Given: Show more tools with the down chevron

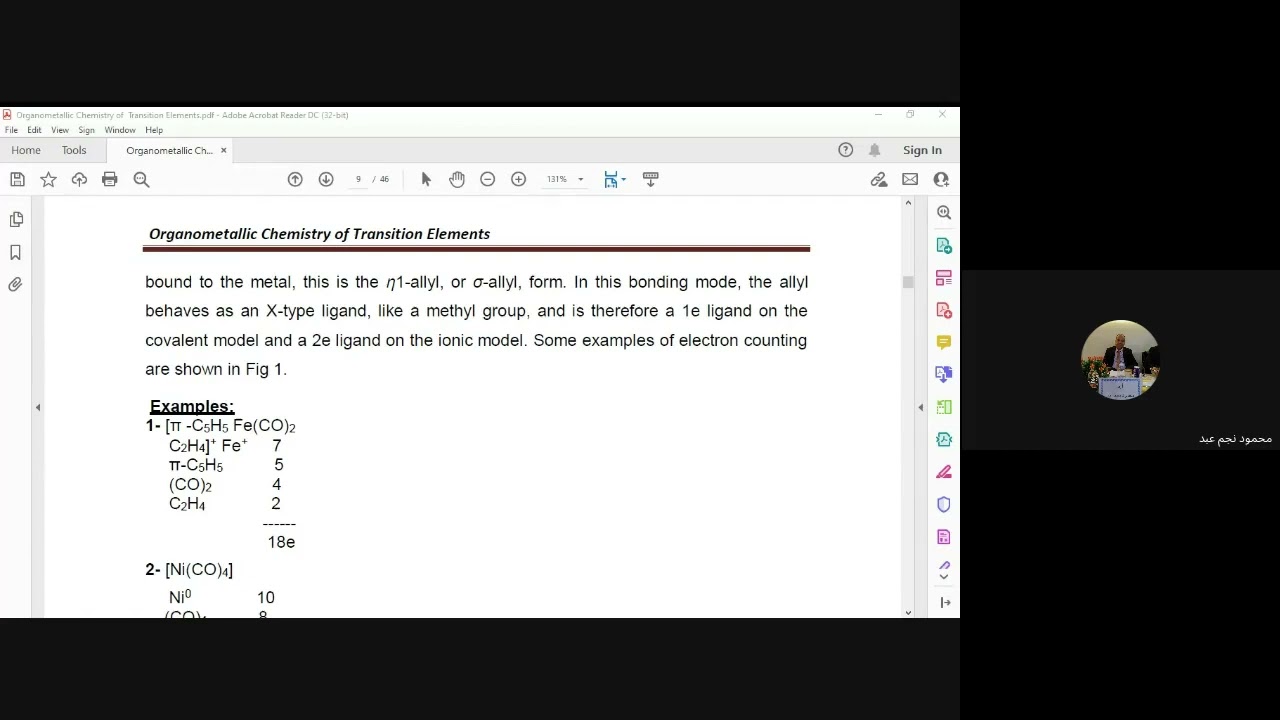Looking at the screenshot, I should 944,577.
